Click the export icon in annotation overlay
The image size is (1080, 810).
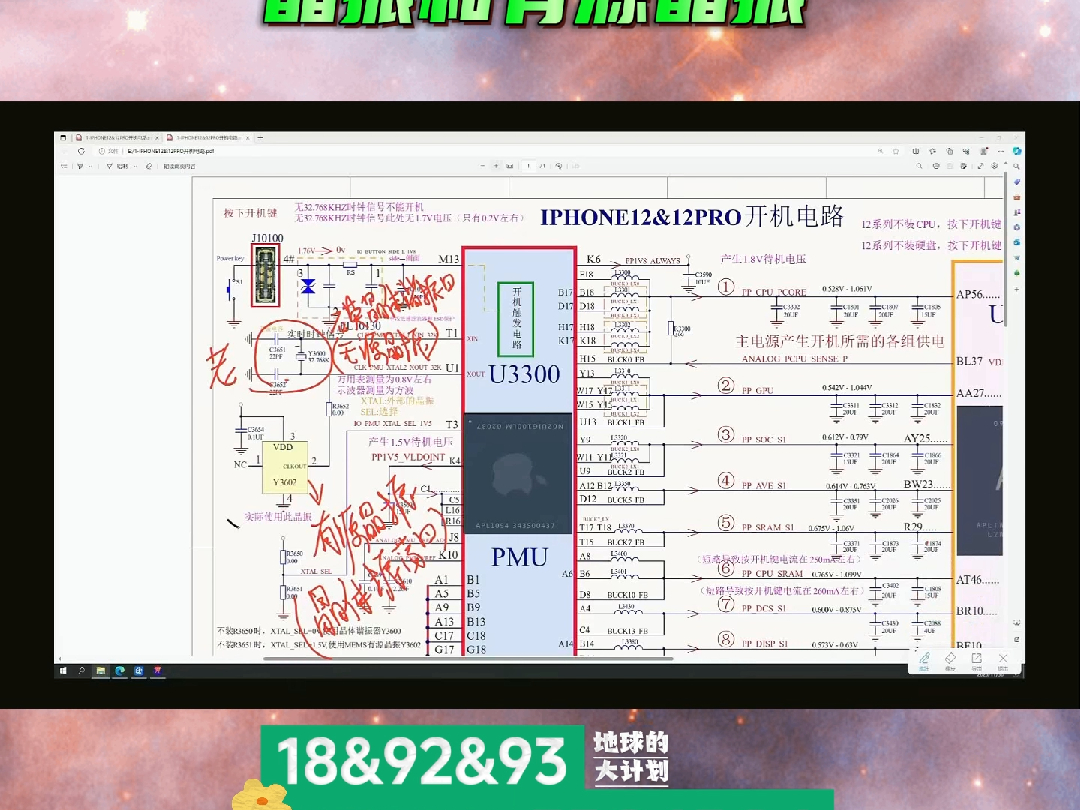pos(977,659)
